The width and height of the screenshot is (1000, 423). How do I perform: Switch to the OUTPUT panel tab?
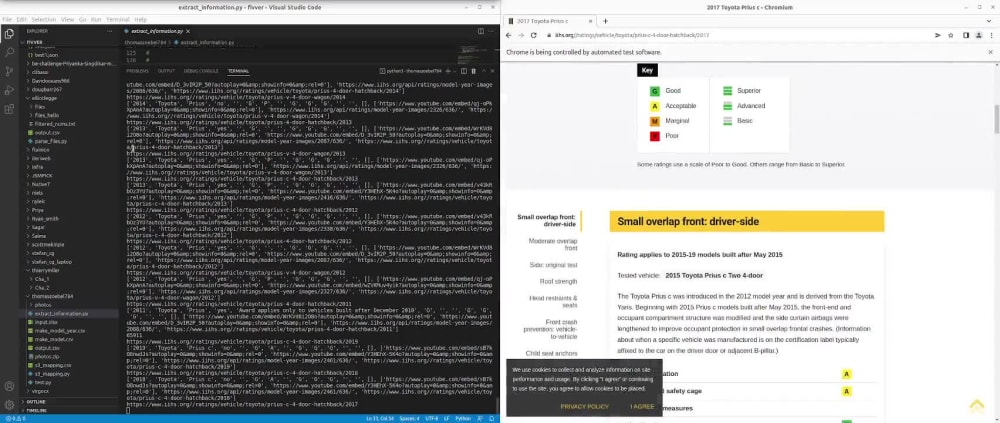[x=166, y=71]
